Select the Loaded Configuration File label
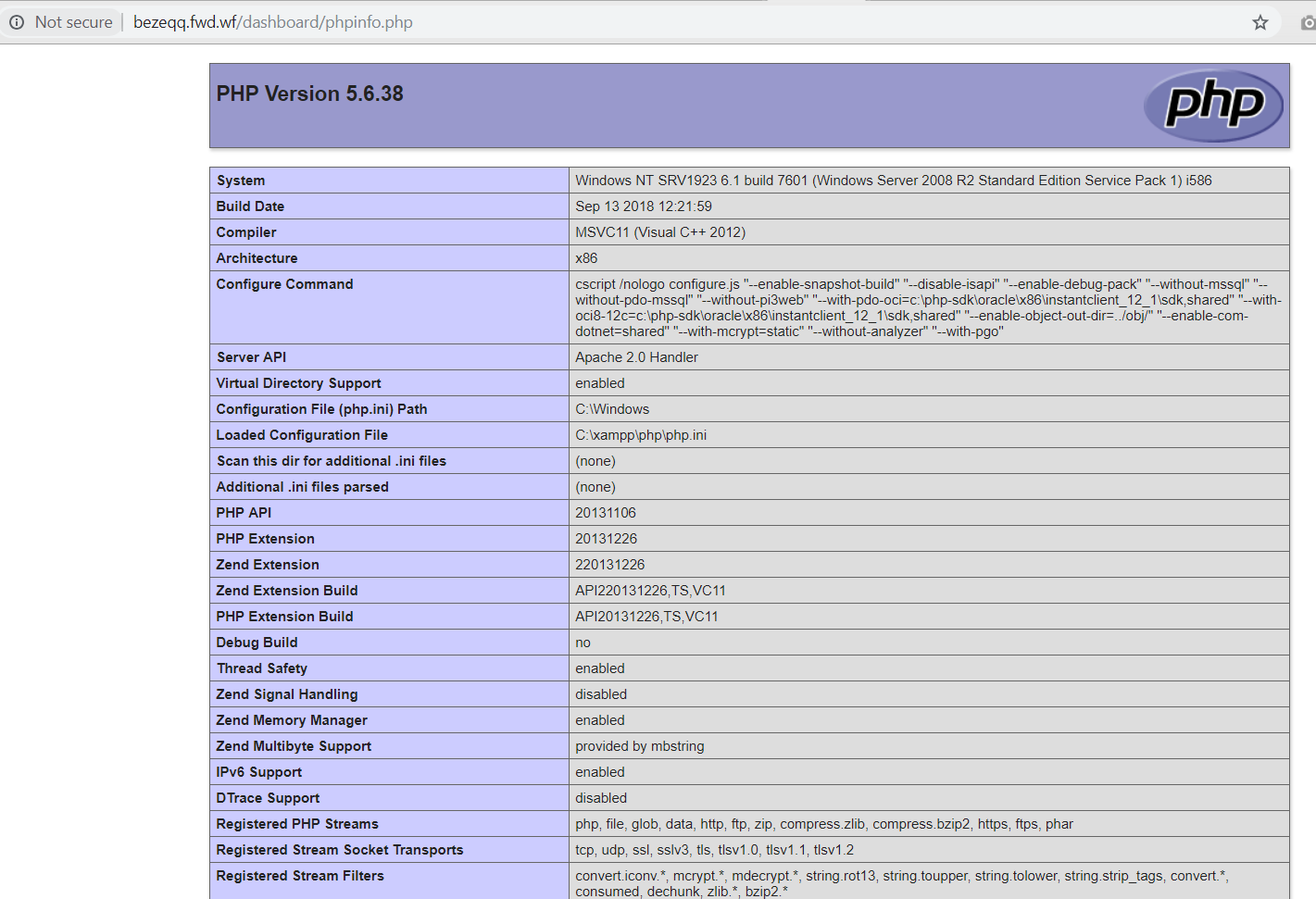Viewport: 1316px width, 899px height. coord(302,435)
